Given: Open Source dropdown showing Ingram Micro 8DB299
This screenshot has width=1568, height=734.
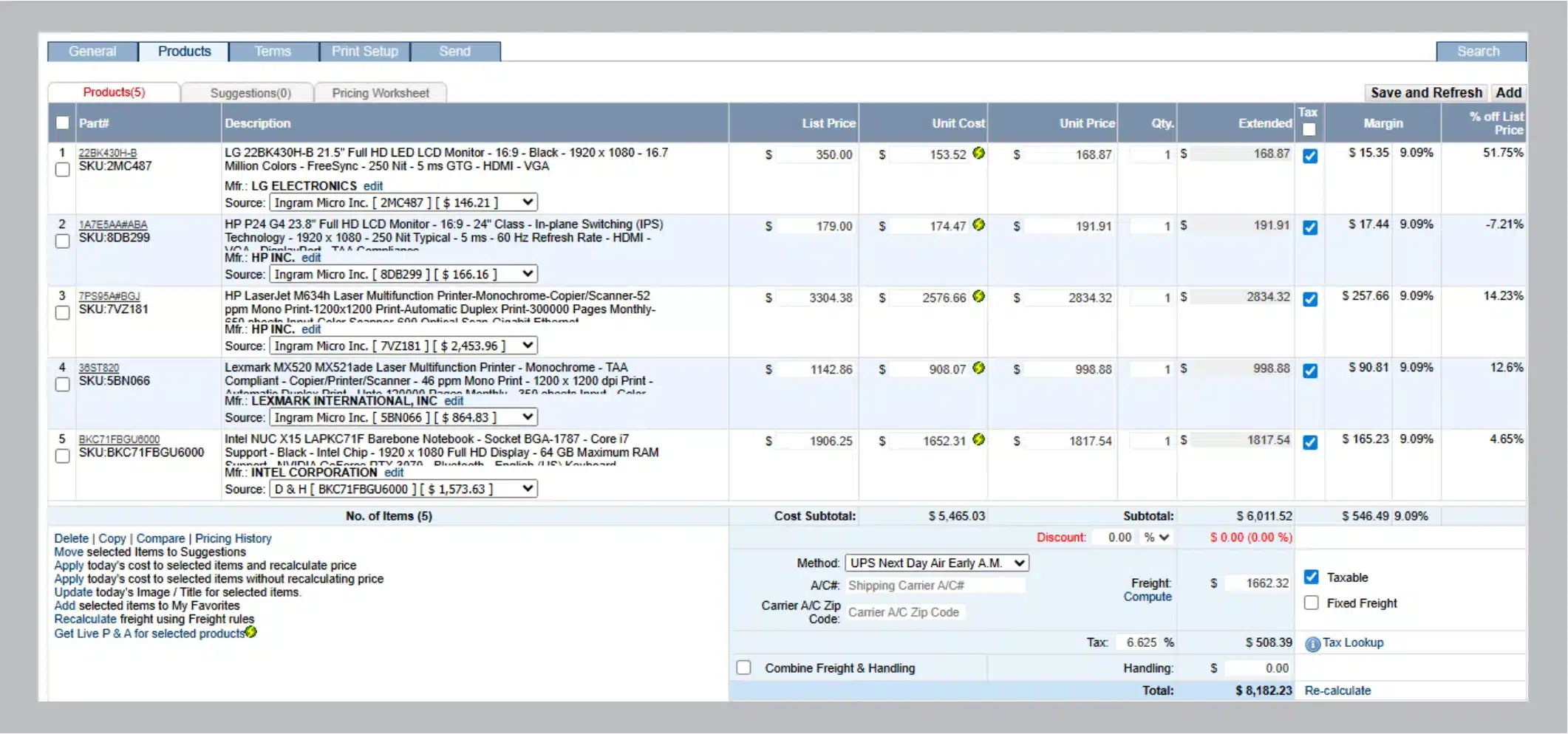Looking at the screenshot, I should click(x=403, y=274).
